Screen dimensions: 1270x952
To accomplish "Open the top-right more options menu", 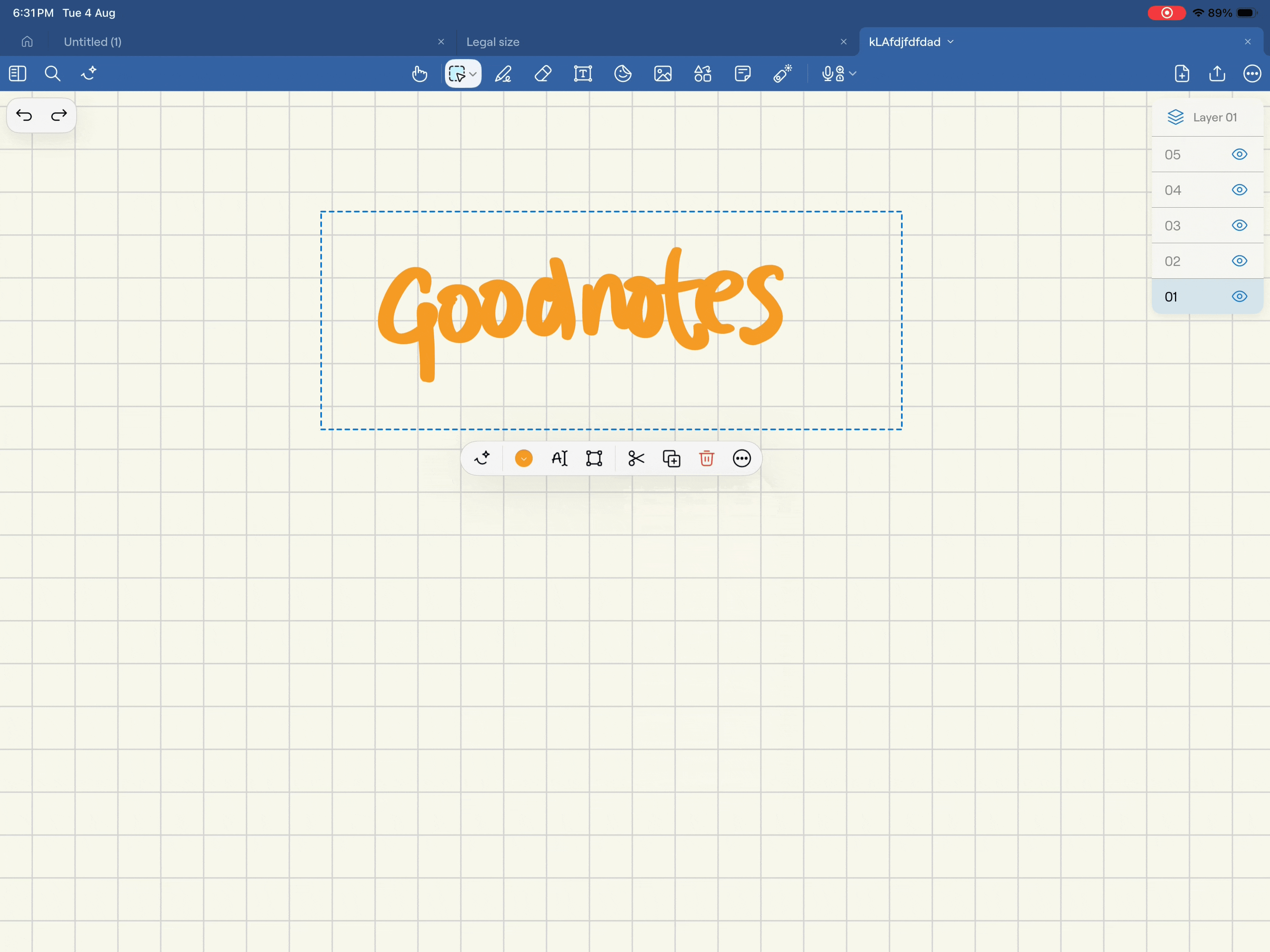I will point(1252,73).
